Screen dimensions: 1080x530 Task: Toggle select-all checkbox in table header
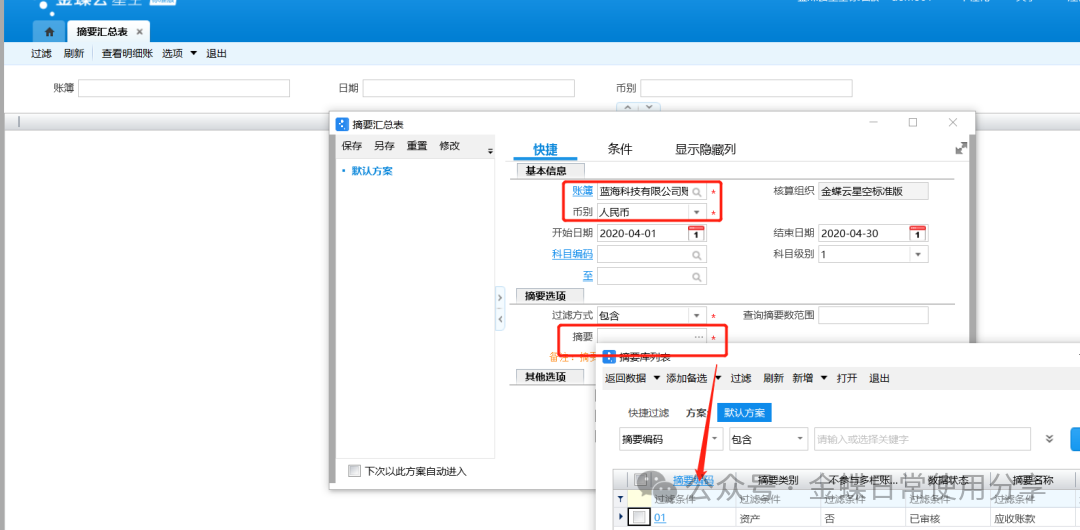click(639, 481)
